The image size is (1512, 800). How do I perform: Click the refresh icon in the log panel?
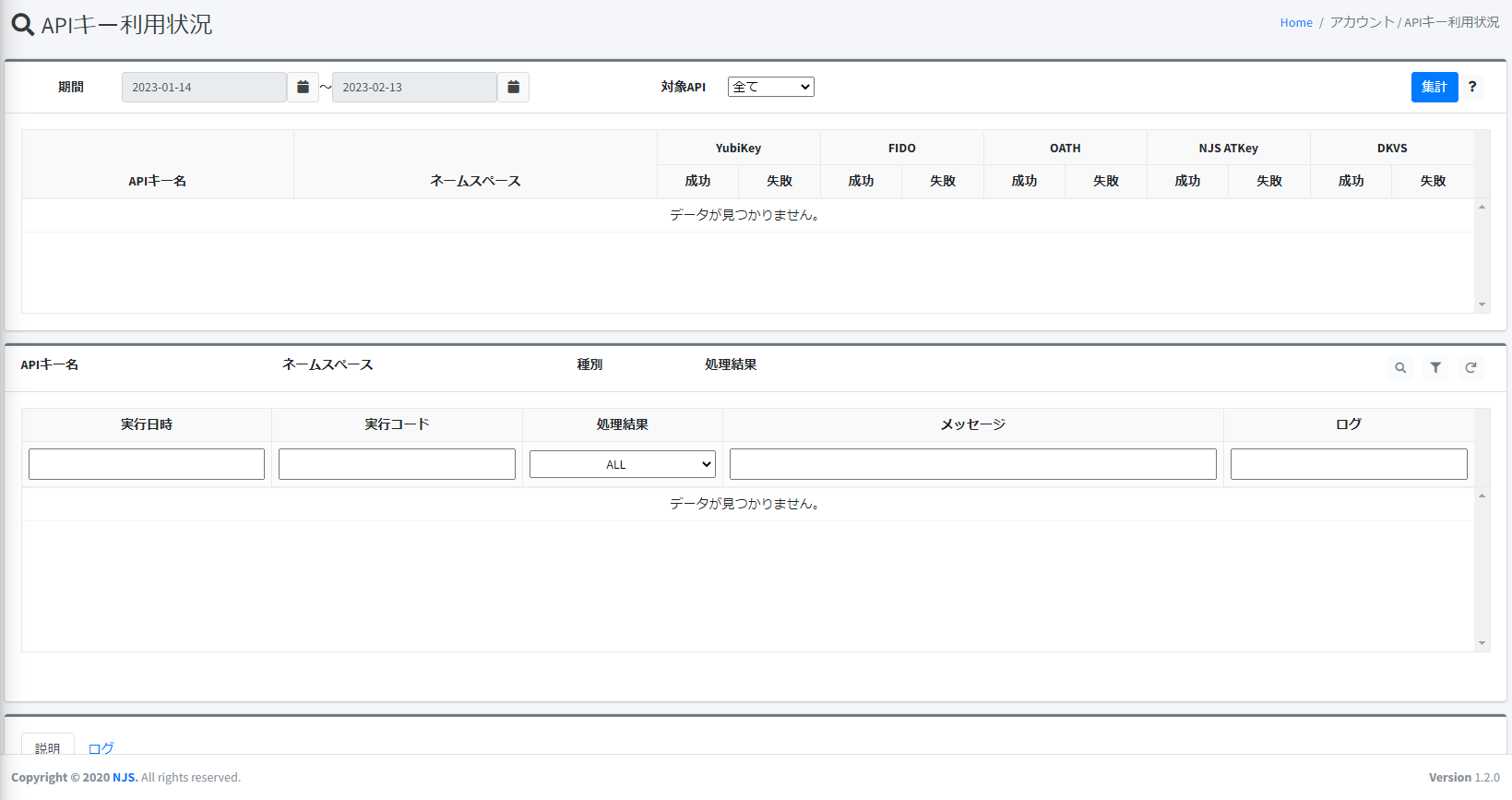tap(1470, 367)
